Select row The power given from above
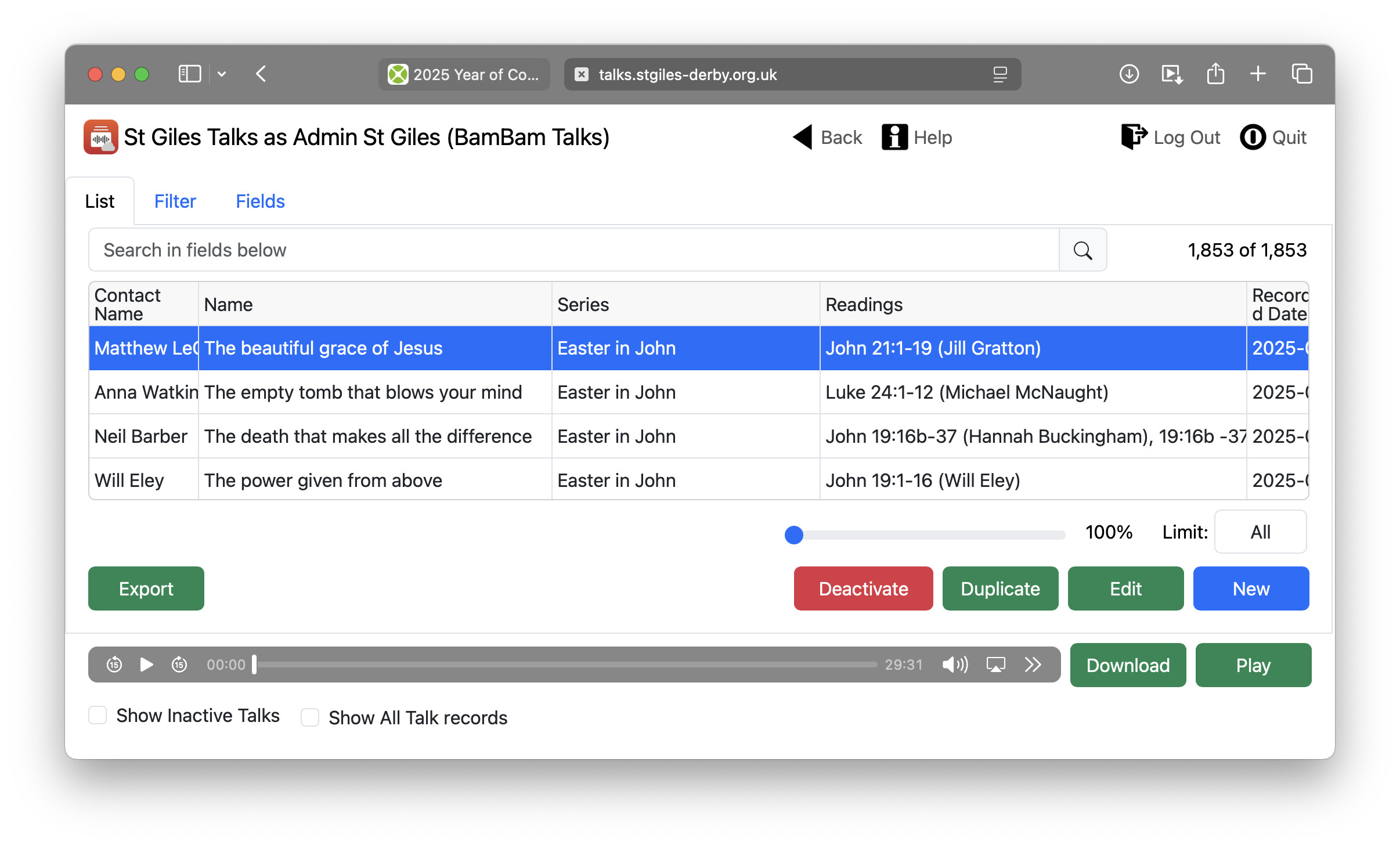 (699, 480)
